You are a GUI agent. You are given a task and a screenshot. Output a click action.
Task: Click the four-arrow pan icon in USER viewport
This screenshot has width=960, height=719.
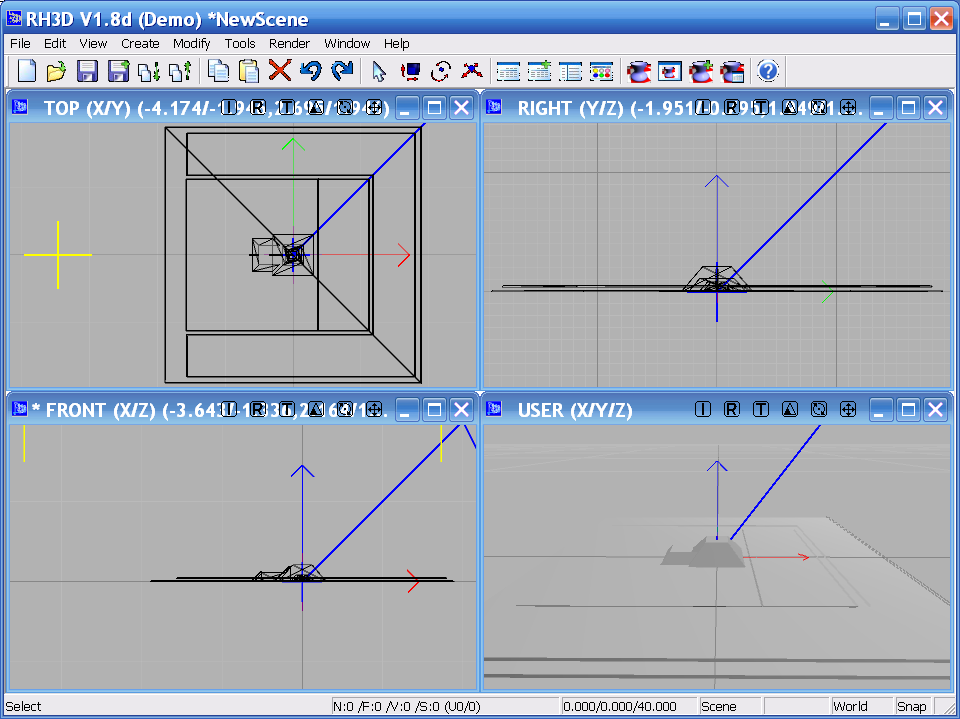click(848, 409)
